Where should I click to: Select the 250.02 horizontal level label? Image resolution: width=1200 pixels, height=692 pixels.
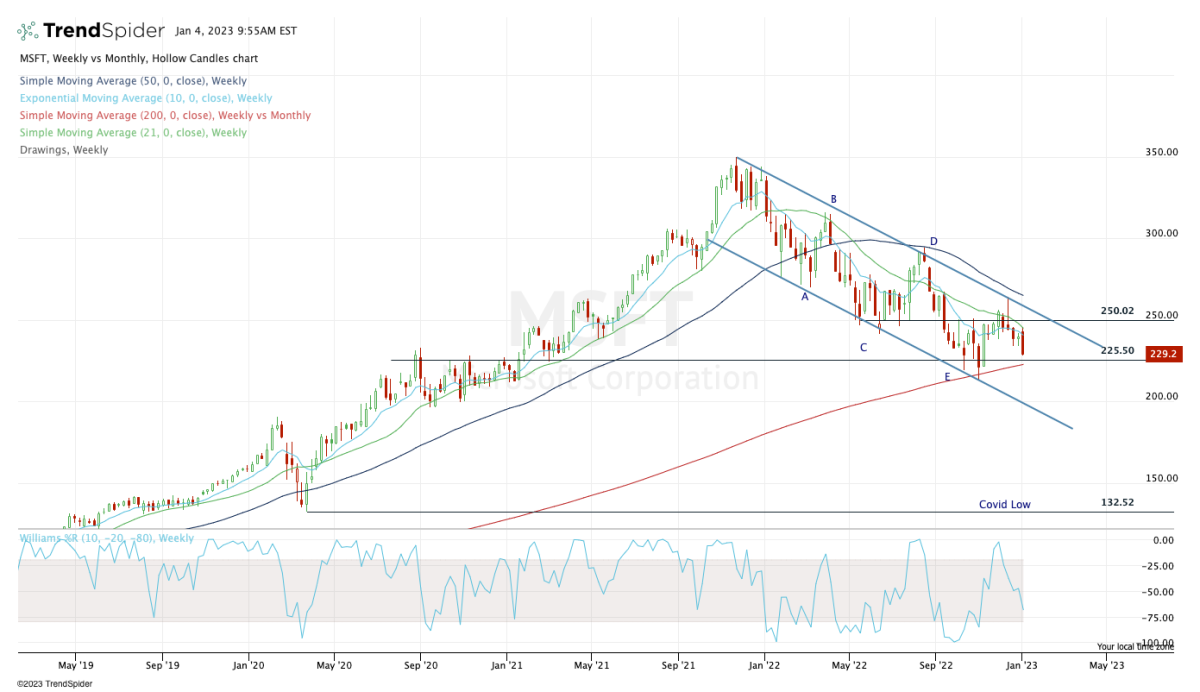[1116, 311]
